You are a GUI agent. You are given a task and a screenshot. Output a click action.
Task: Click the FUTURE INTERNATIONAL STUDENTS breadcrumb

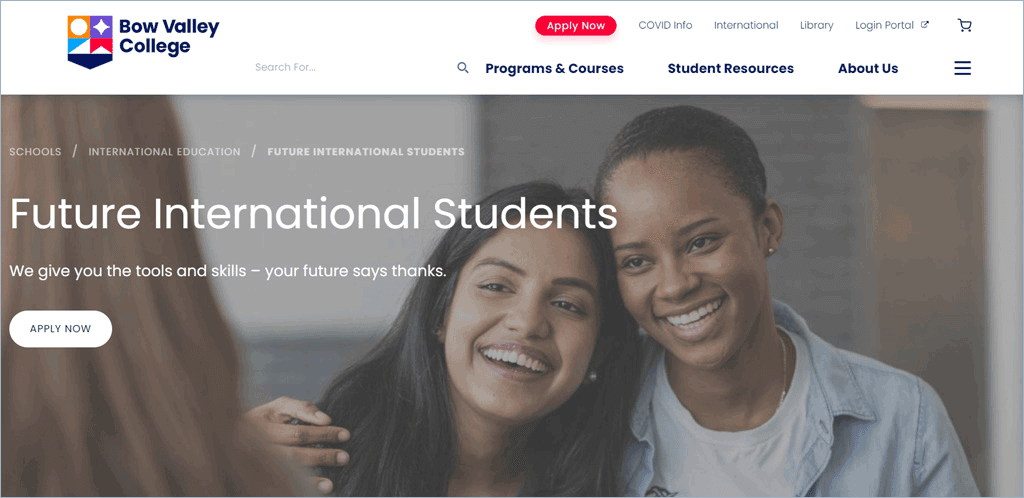pos(366,151)
